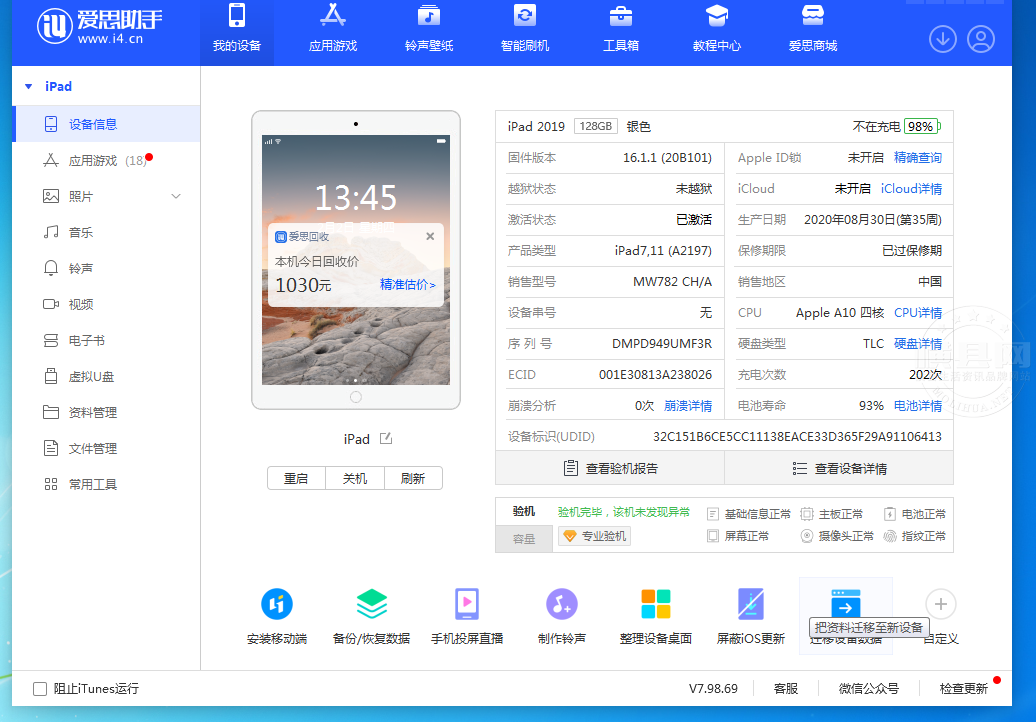Click the 重启 button
Screen dimensions: 1036x722
pyautogui.click(x=296, y=478)
